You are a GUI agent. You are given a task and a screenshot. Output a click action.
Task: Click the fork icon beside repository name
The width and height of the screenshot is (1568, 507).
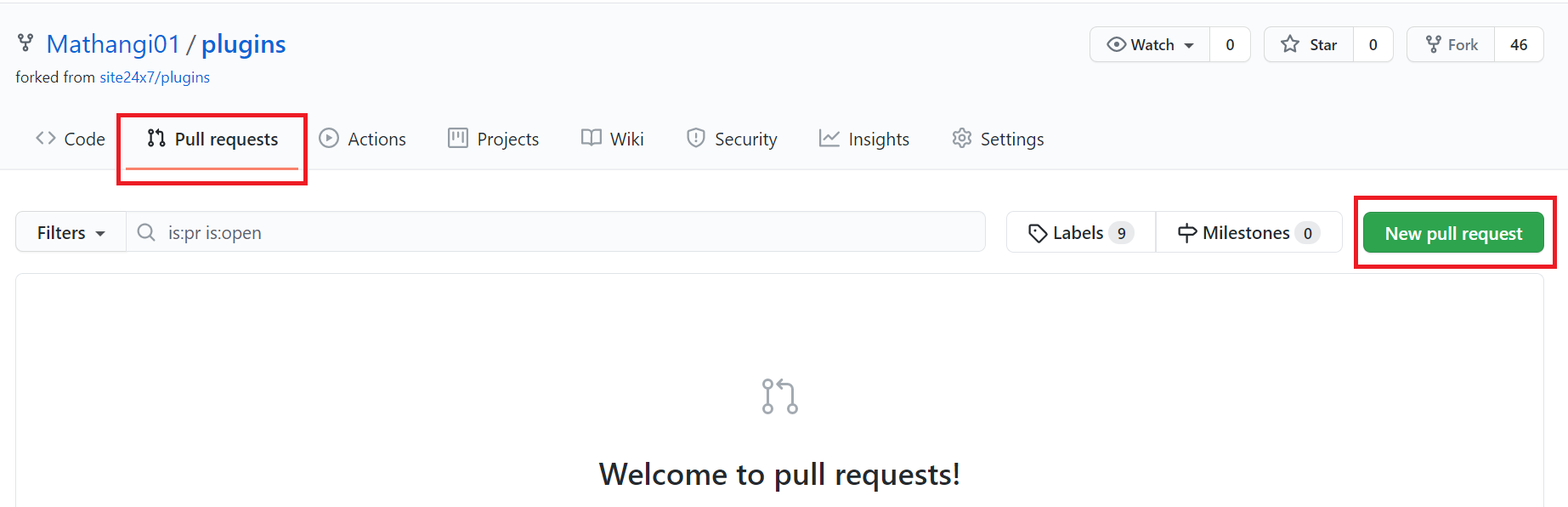click(x=25, y=43)
